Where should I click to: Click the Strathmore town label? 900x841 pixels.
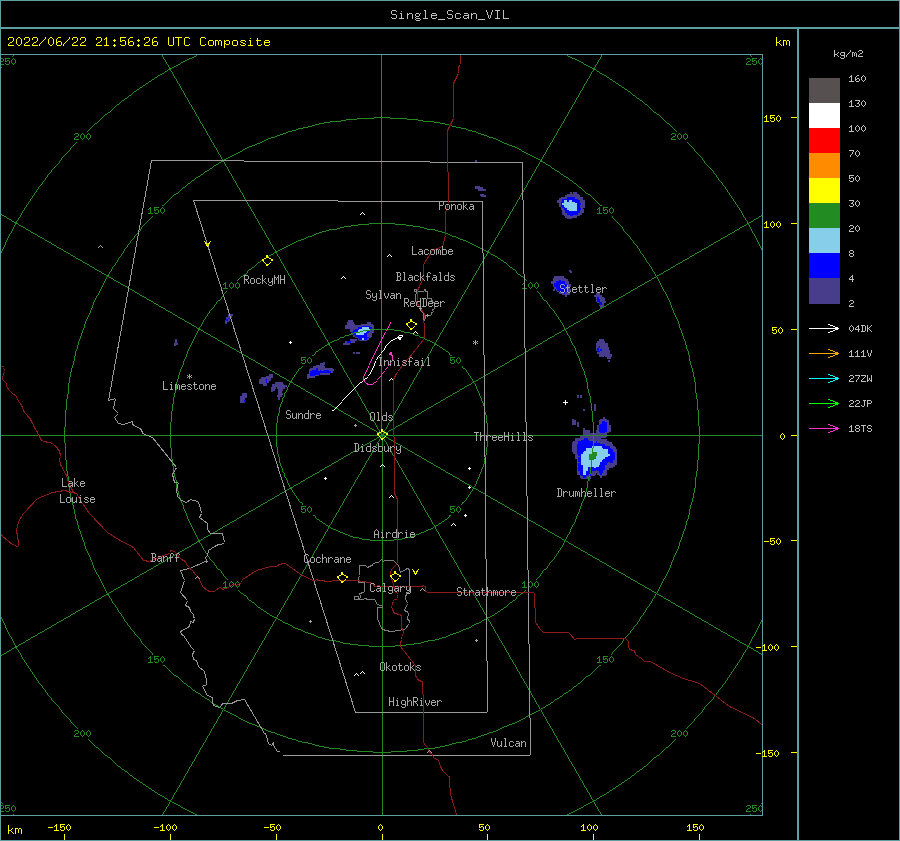pos(486,592)
